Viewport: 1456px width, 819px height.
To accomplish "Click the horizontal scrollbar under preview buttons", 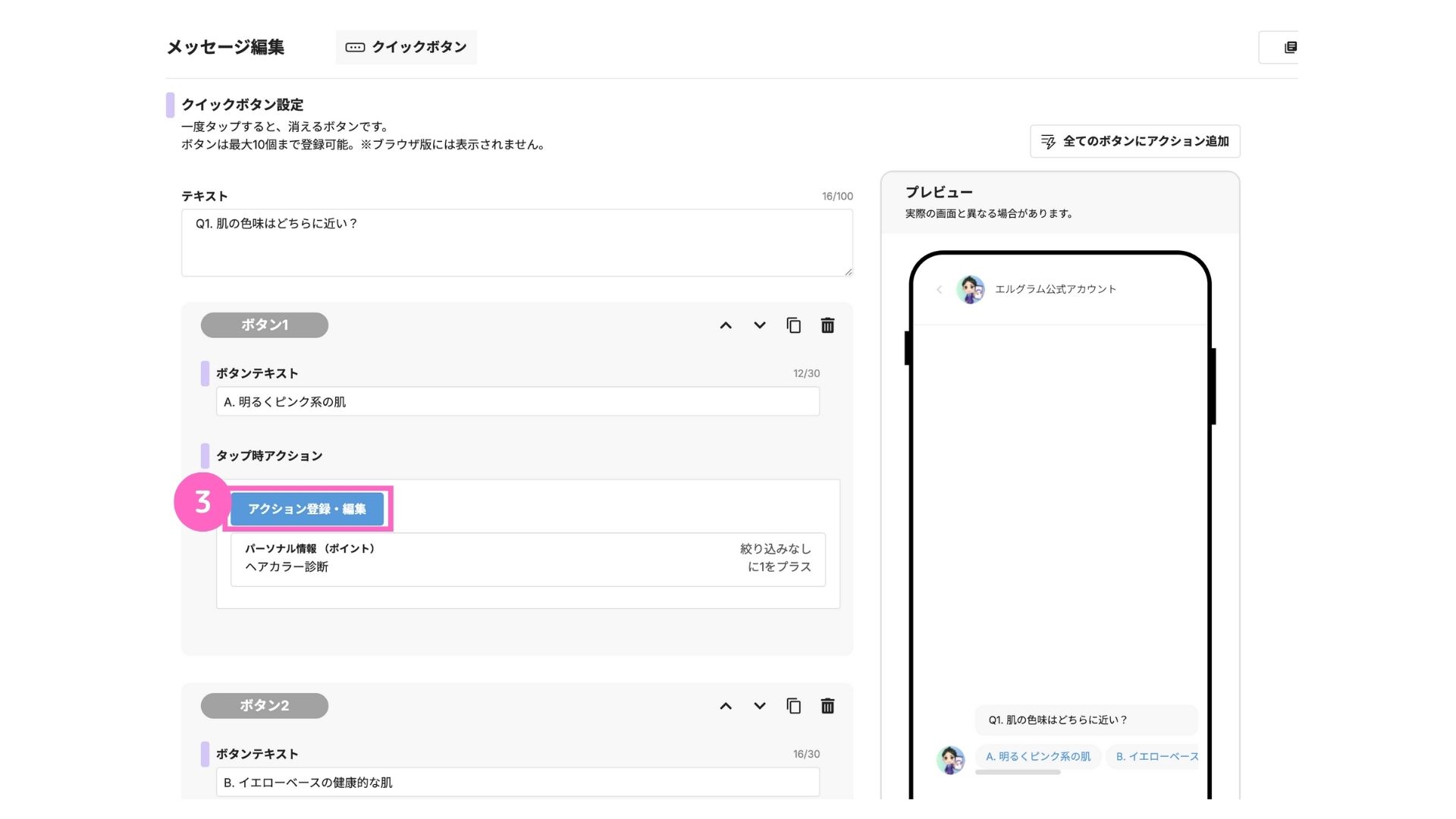I will pos(1018,773).
